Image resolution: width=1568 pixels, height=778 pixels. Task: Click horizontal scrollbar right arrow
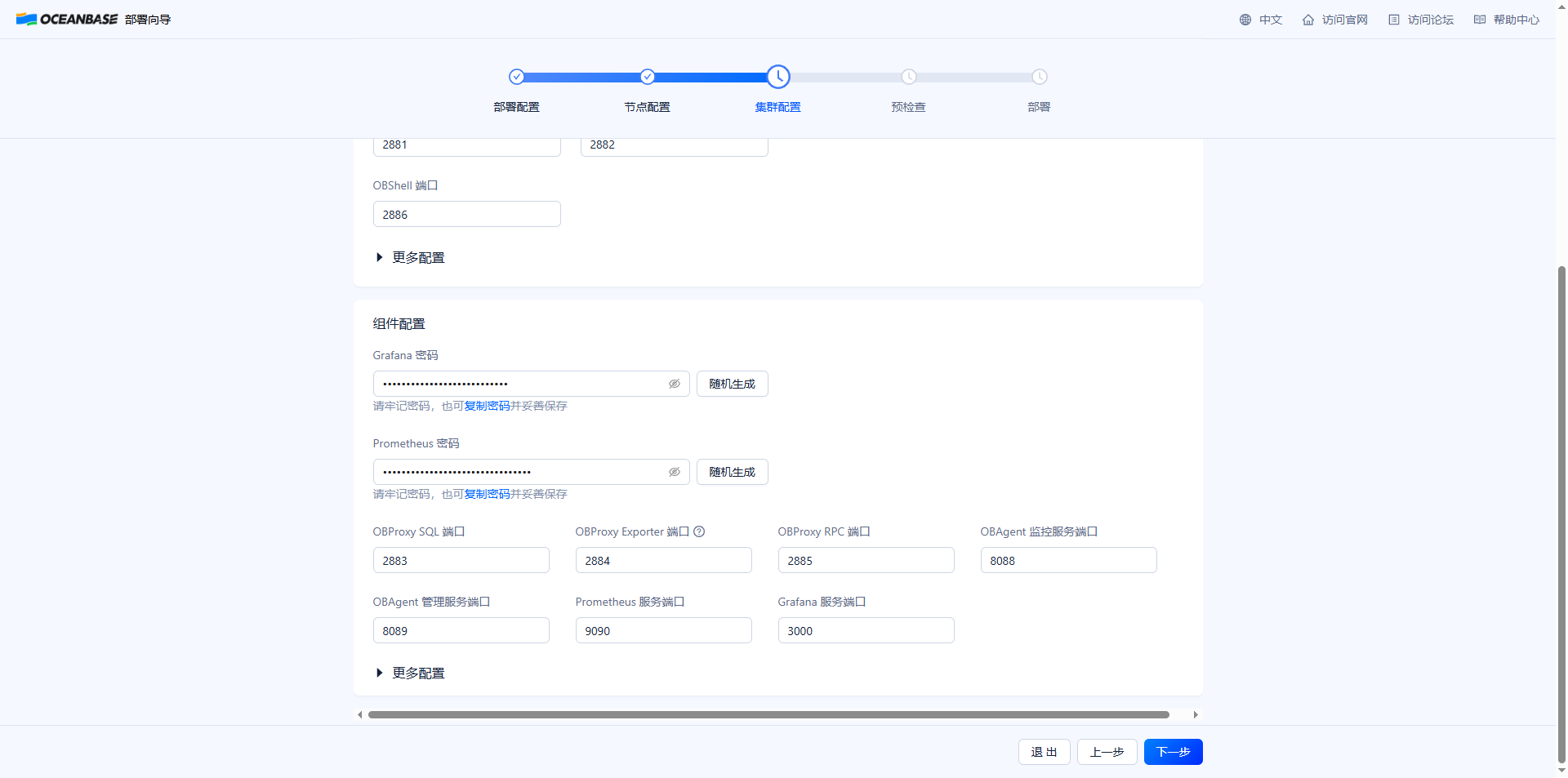click(x=1196, y=714)
